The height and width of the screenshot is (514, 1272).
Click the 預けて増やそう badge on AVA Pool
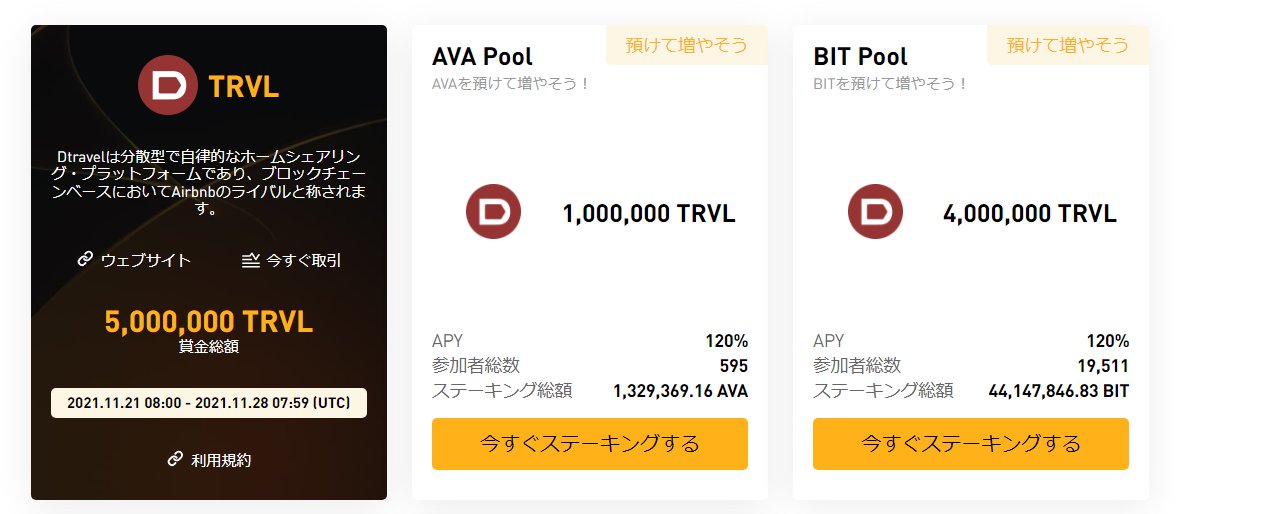tap(686, 45)
